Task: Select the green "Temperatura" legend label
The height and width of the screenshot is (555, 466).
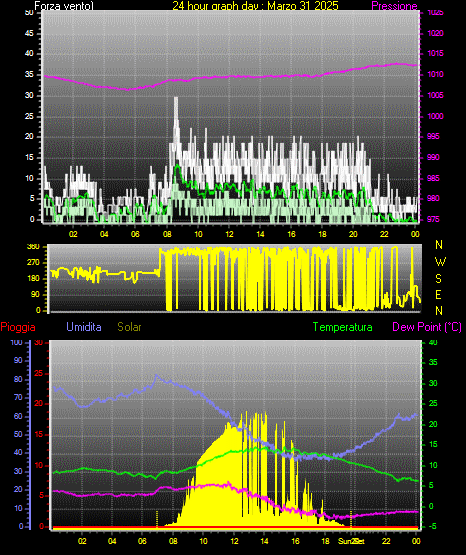Action: pos(342,327)
